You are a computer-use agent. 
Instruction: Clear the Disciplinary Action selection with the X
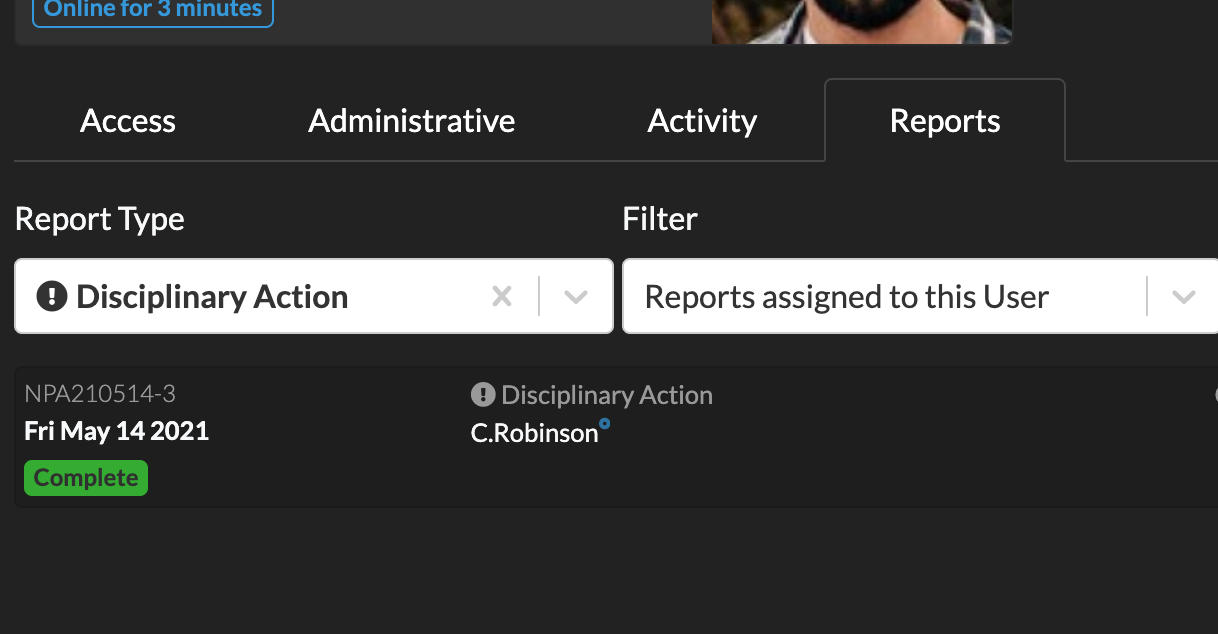[x=501, y=295]
